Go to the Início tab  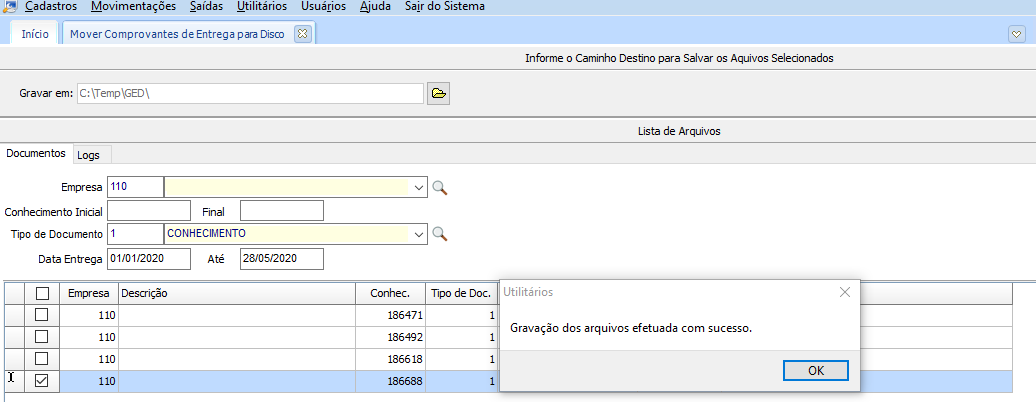point(35,34)
